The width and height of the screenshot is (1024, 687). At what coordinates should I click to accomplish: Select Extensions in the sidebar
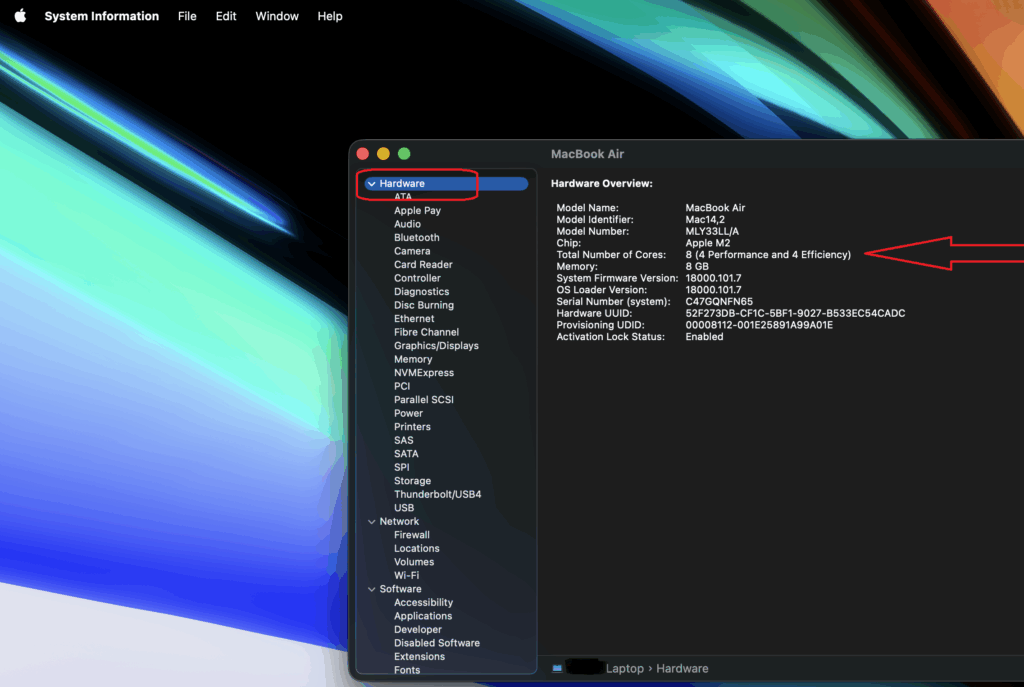coord(419,656)
